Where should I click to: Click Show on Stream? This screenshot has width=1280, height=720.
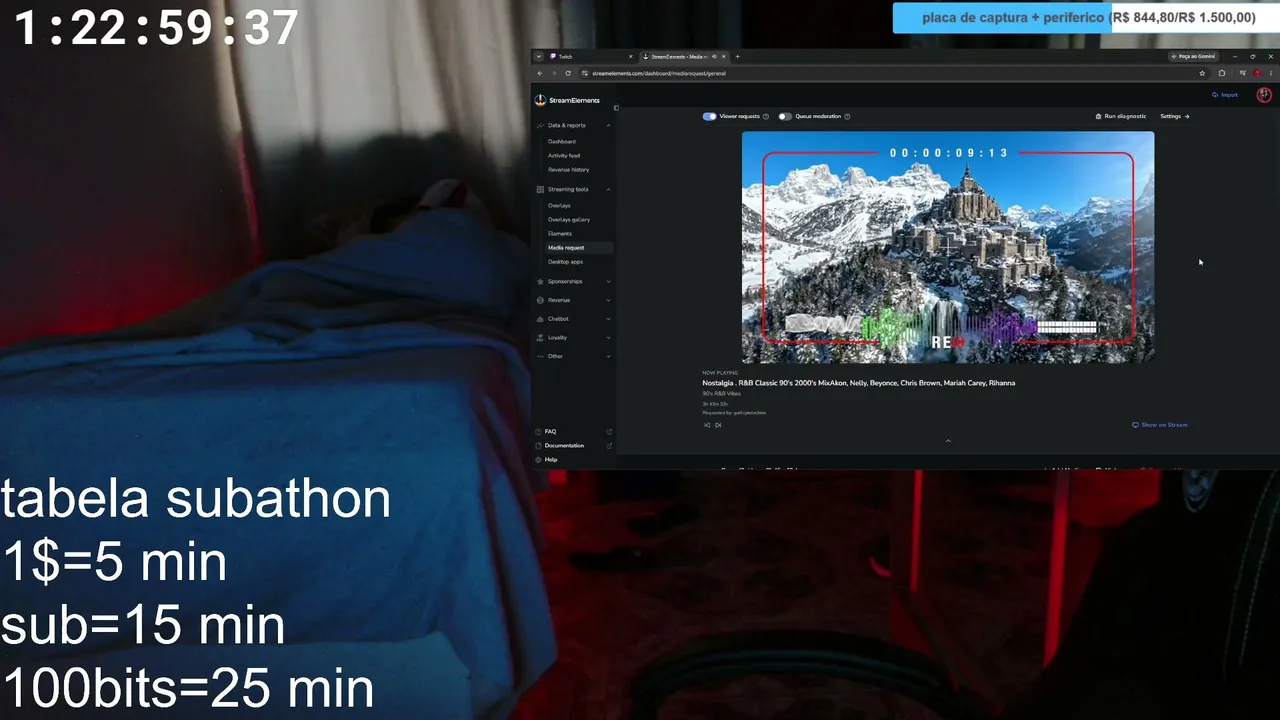point(1160,425)
